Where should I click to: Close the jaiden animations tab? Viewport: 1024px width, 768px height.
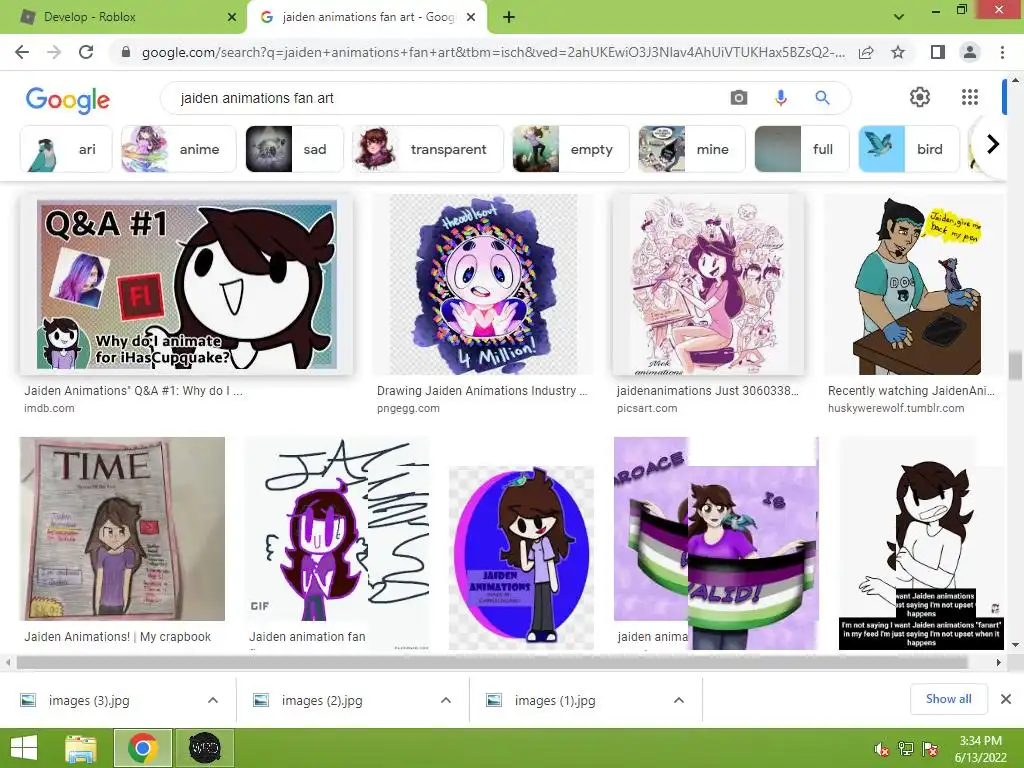pyautogui.click(x=471, y=17)
